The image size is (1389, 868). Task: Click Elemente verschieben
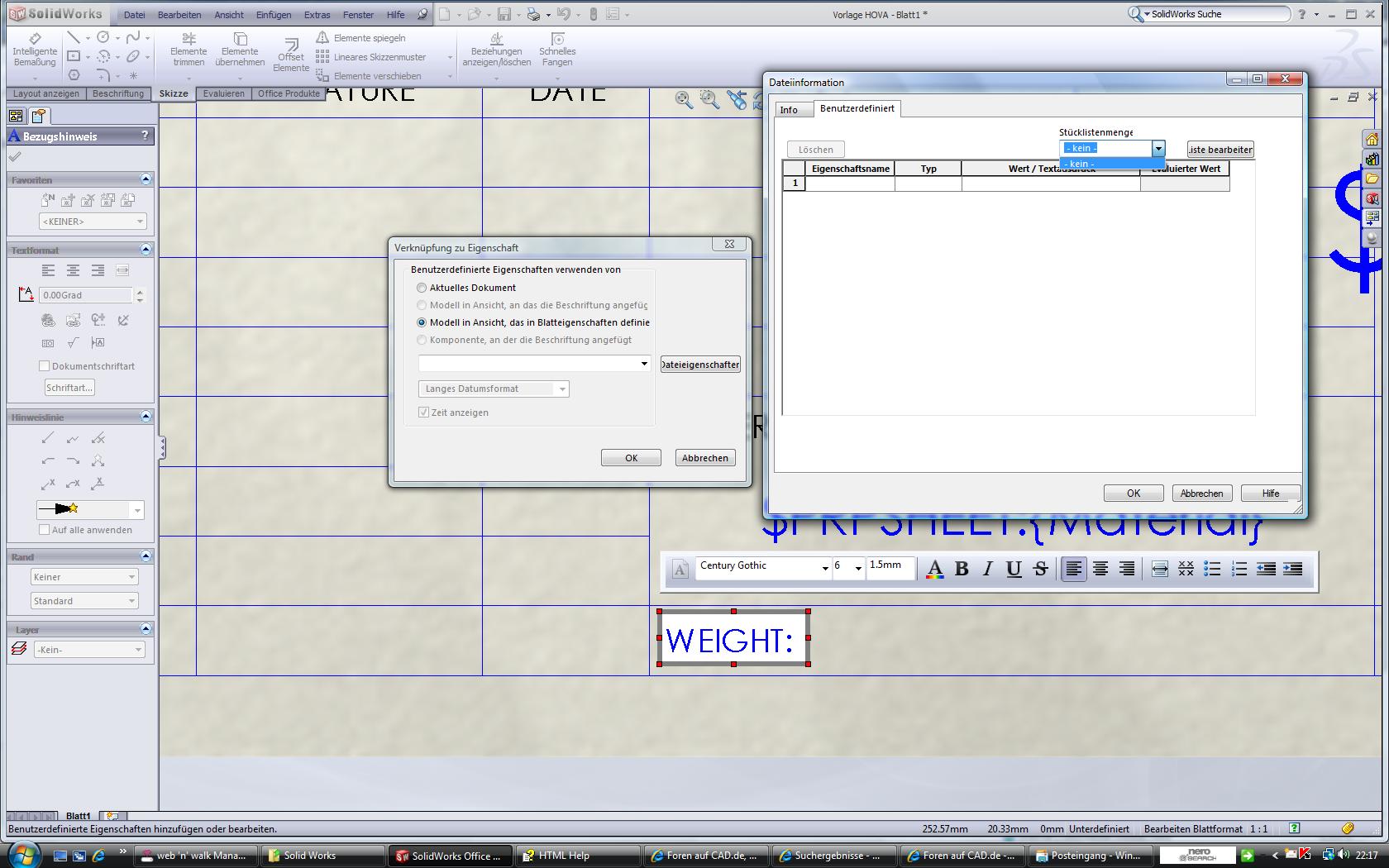tap(368, 76)
